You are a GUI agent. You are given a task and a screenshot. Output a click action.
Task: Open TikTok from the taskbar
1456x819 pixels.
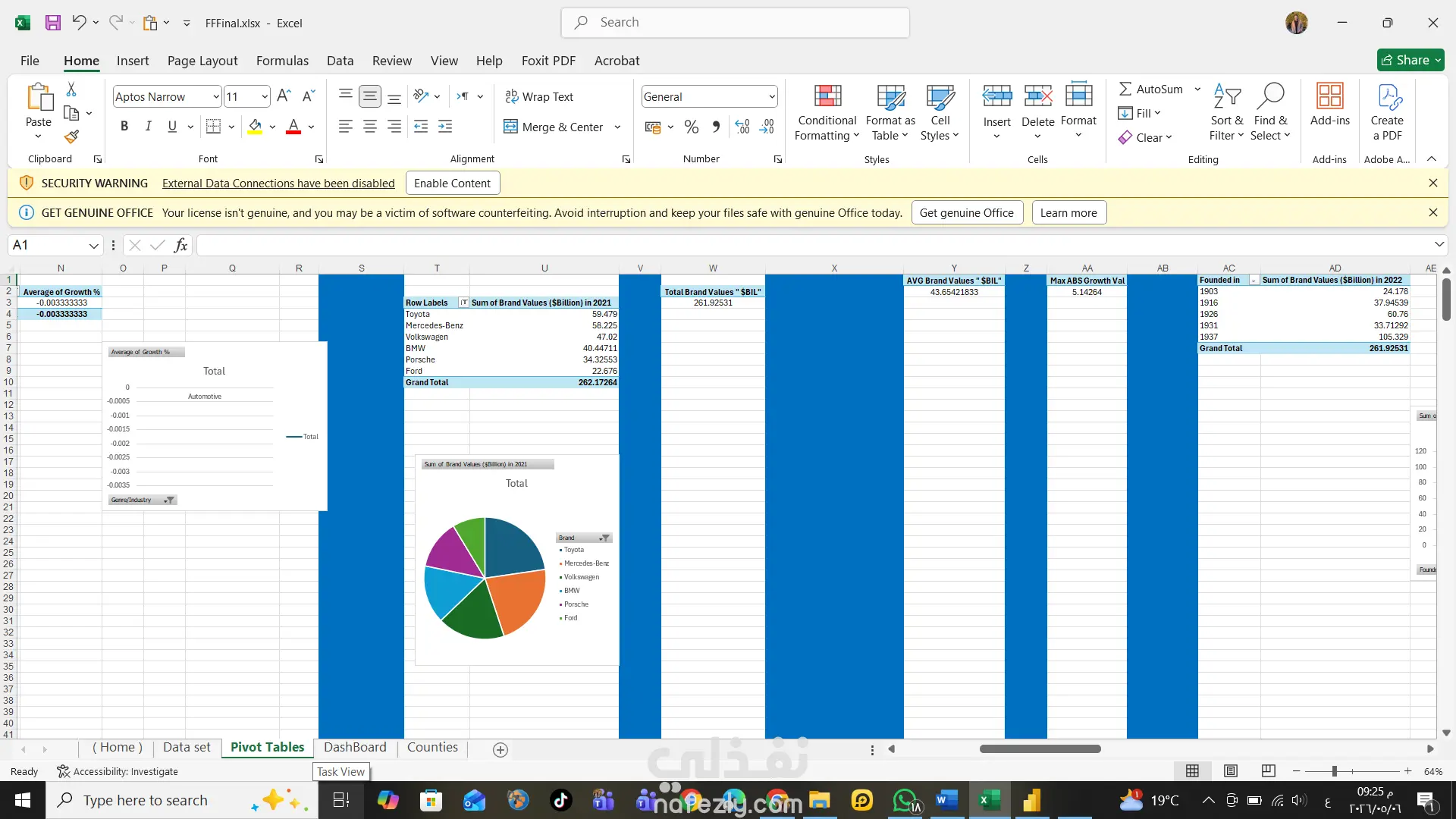561,800
